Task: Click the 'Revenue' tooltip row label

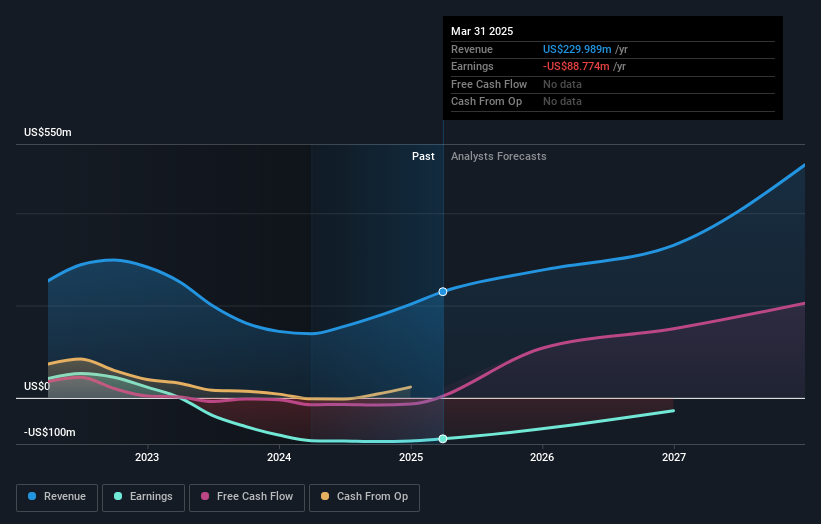Action: (472, 49)
